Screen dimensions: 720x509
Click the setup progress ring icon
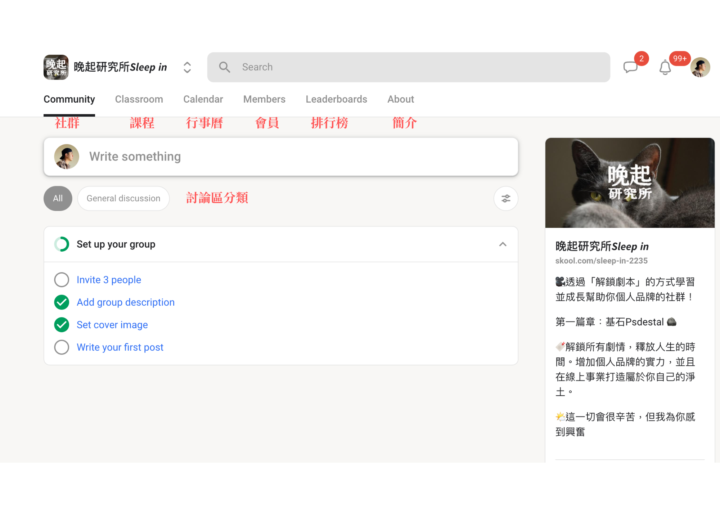click(x=62, y=244)
